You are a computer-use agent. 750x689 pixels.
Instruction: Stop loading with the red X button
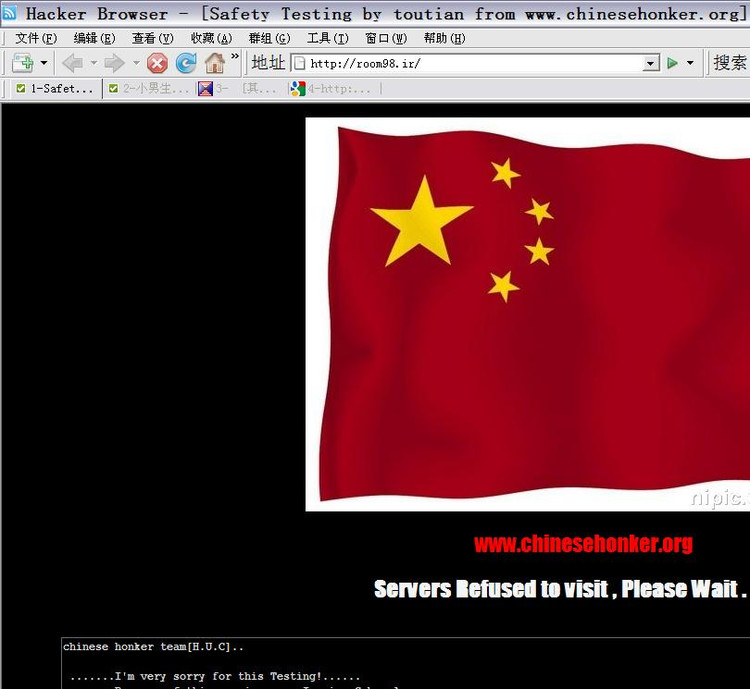(157, 63)
